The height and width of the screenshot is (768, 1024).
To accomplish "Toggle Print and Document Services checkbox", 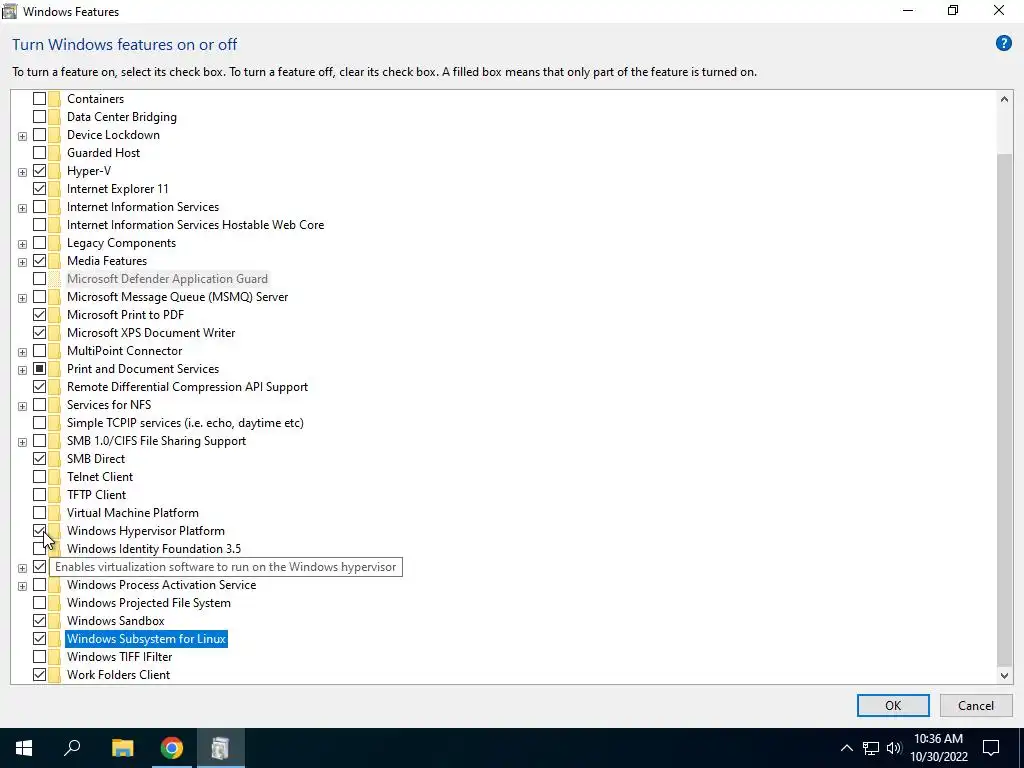I will click(x=39, y=369).
